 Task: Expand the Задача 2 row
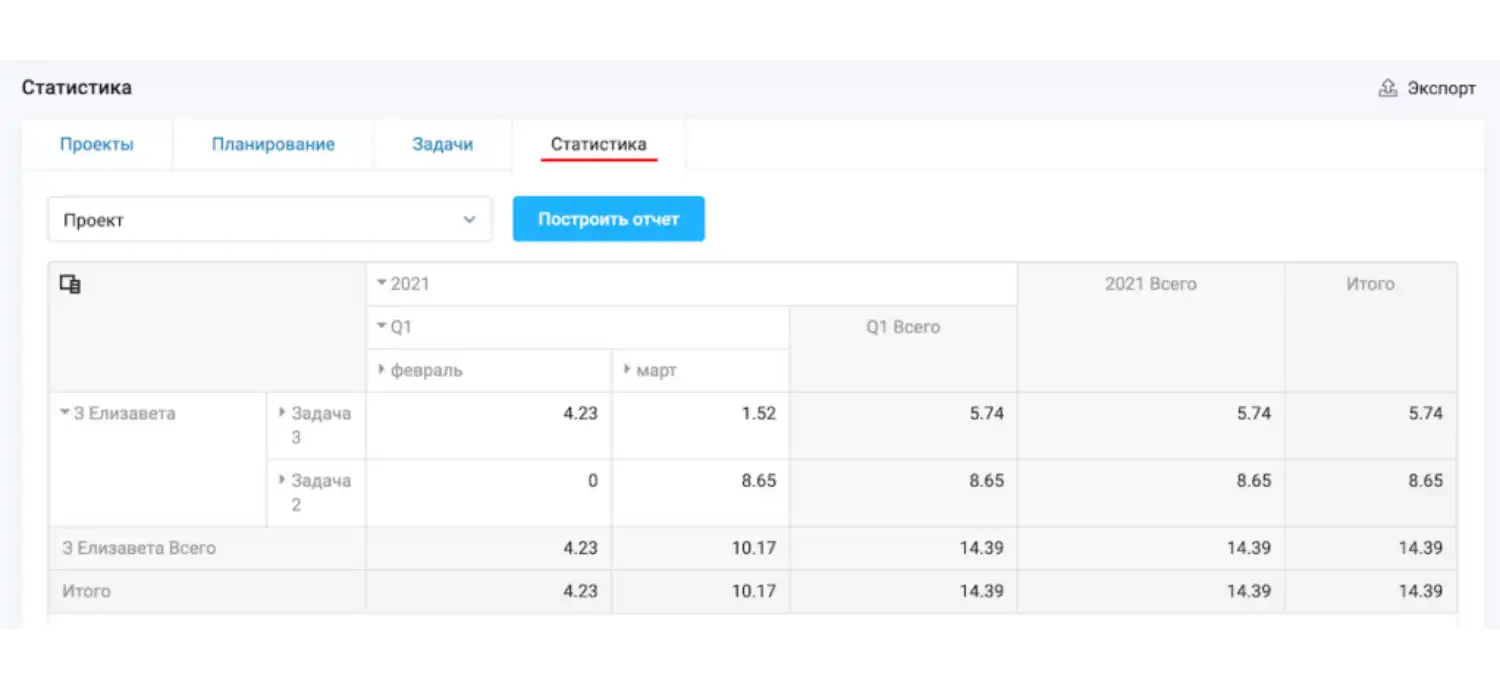[281, 480]
